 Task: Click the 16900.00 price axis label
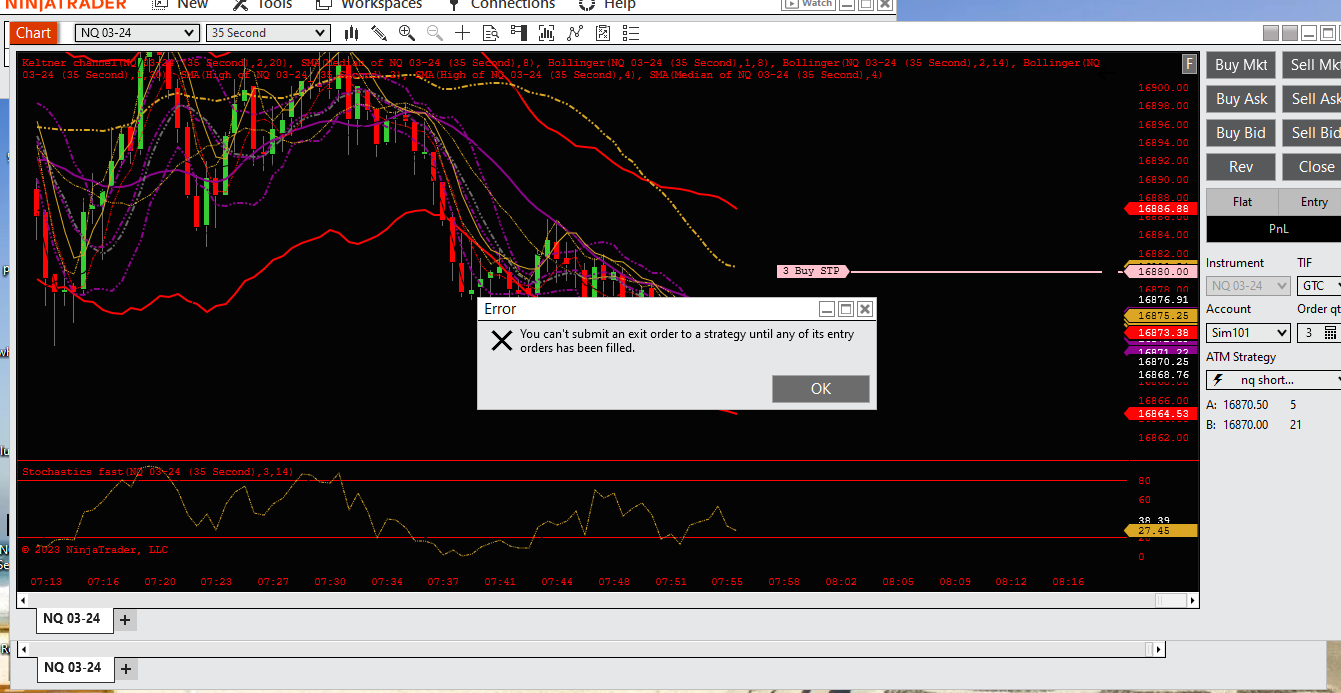tap(1163, 87)
